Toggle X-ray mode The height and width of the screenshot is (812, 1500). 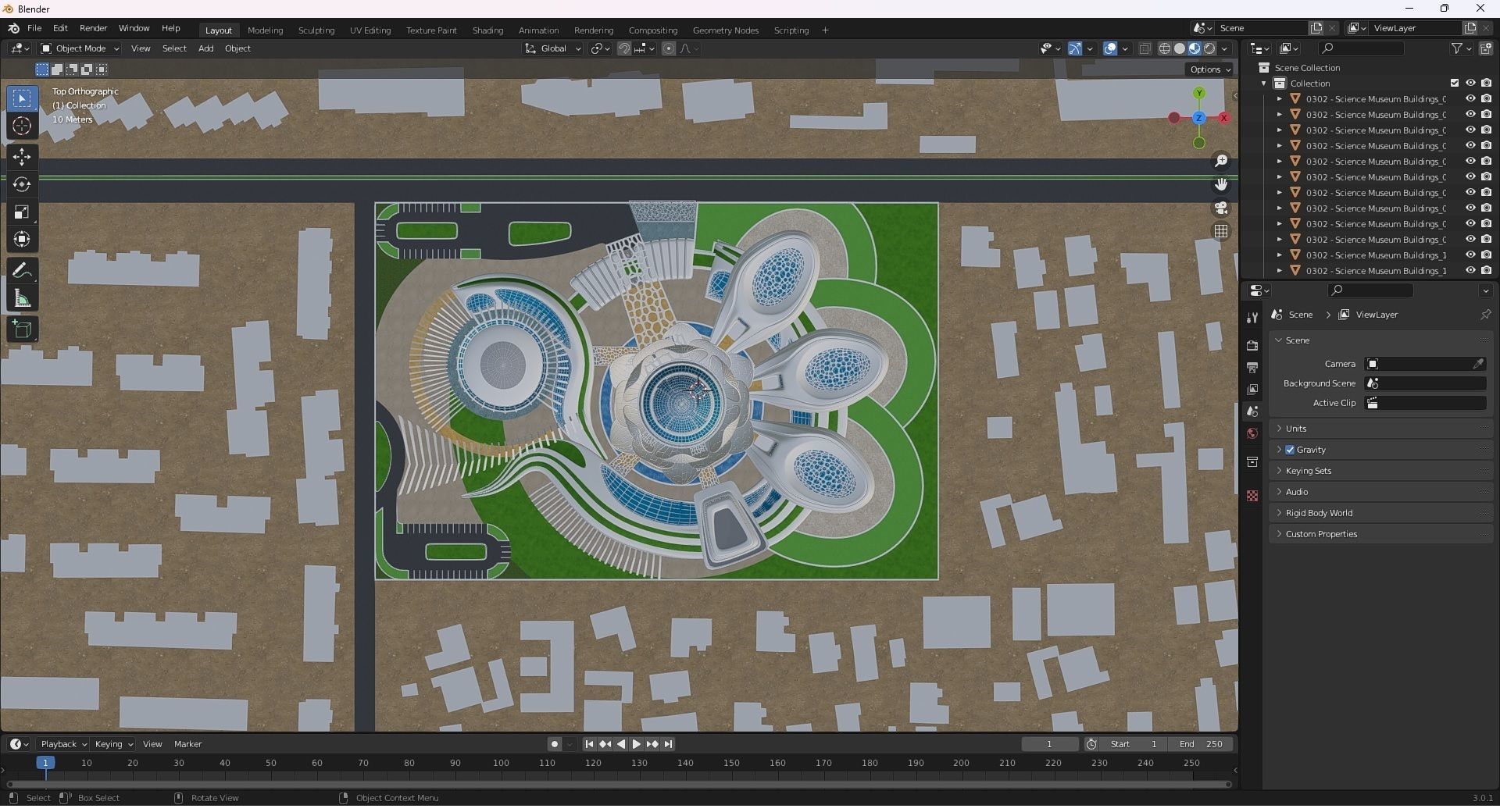[x=1145, y=48]
